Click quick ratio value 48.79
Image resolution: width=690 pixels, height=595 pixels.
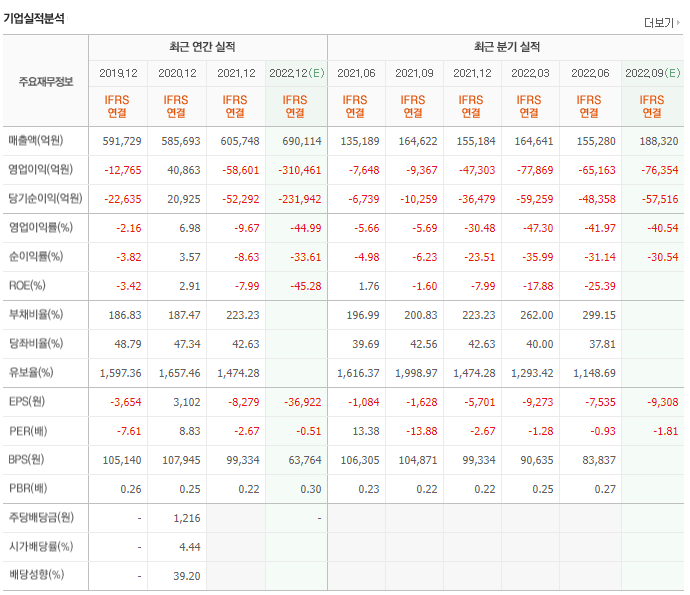pyautogui.click(x=128, y=344)
